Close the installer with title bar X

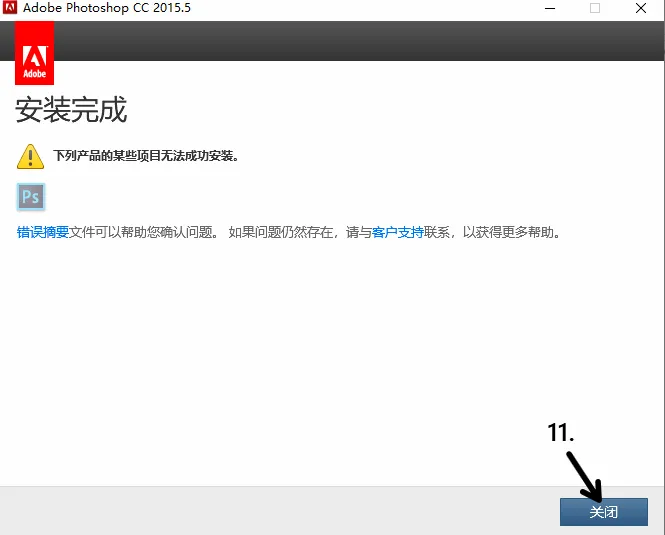click(641, 8)
